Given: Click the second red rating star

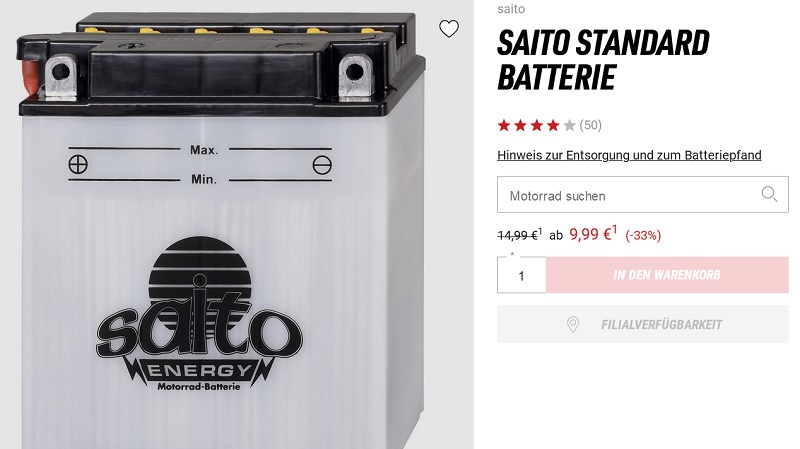Looking at the screenshot, I should pos(520,126).
